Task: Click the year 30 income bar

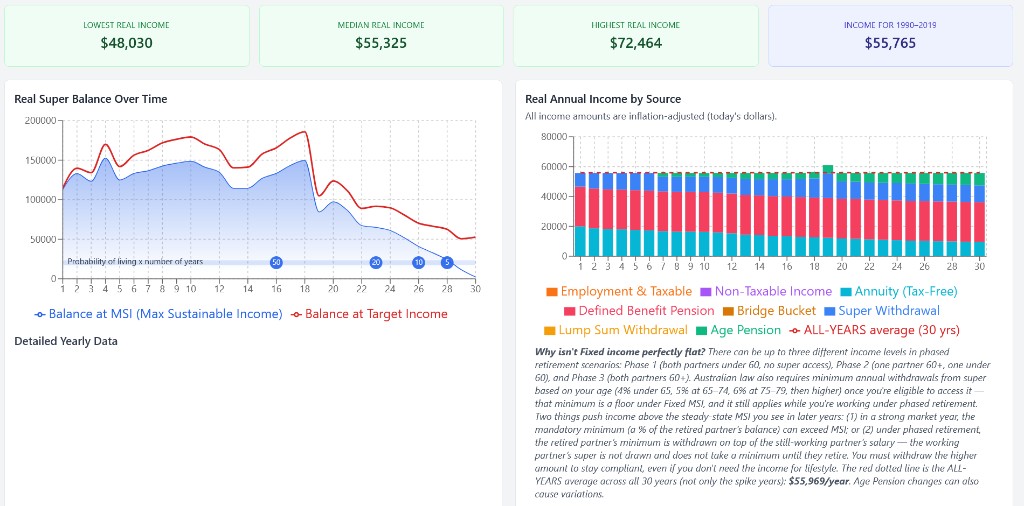Action: [x=979, y=215]
